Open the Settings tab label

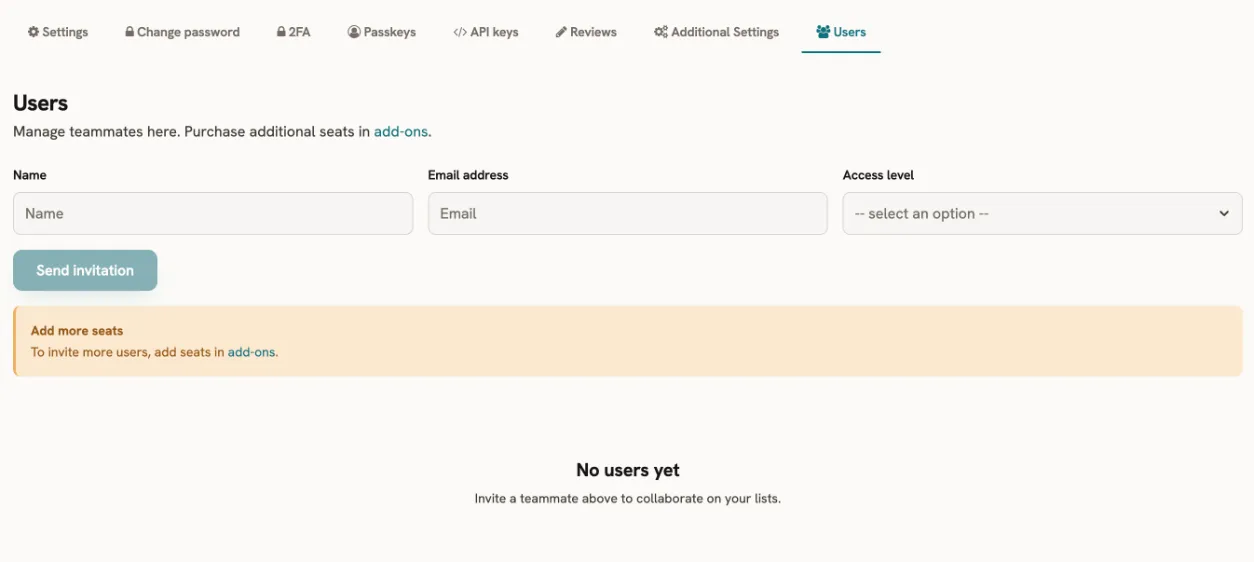coord(65,32)
